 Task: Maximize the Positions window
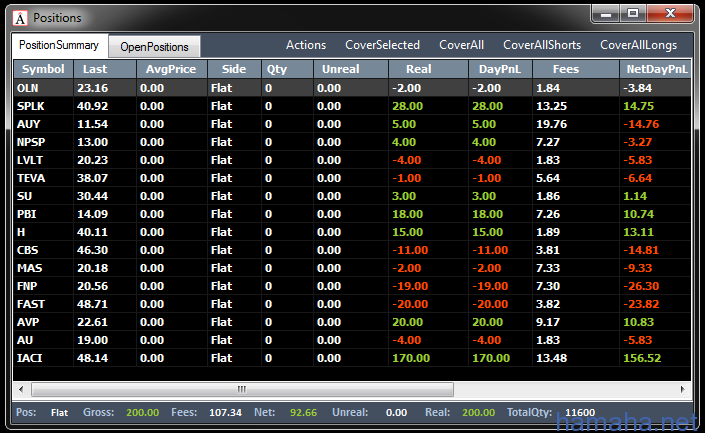[633, 14]
